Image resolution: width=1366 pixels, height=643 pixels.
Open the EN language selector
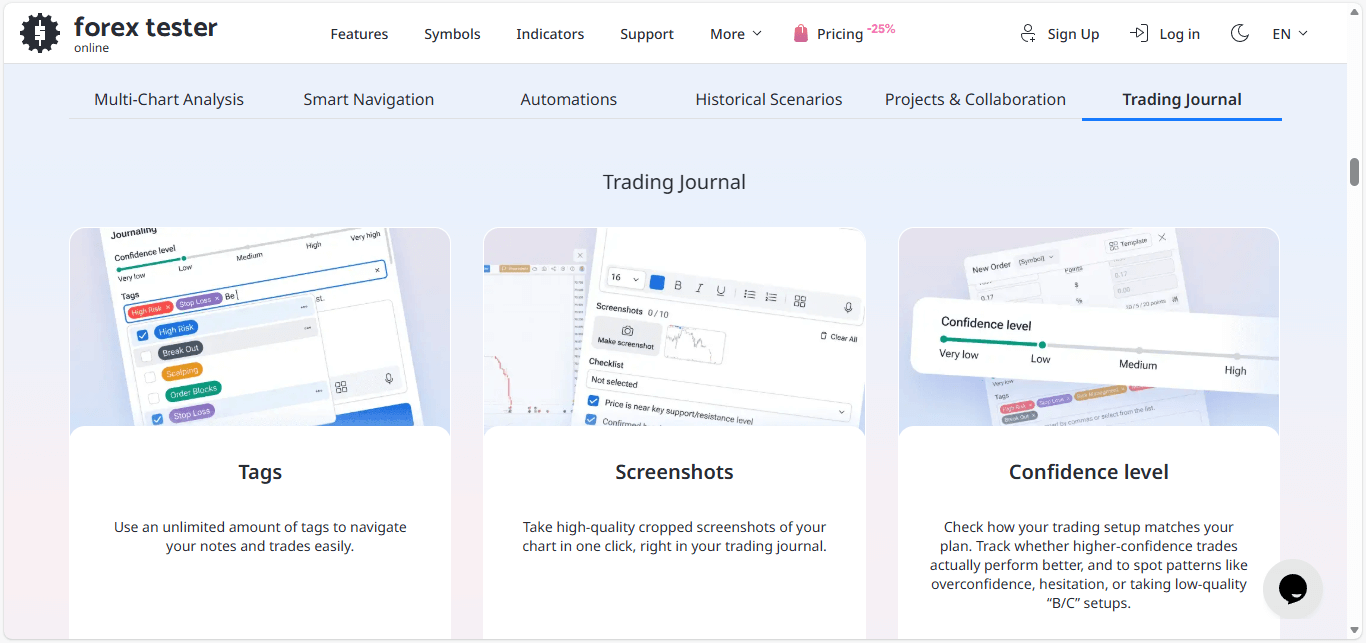tap(1289, 34)
